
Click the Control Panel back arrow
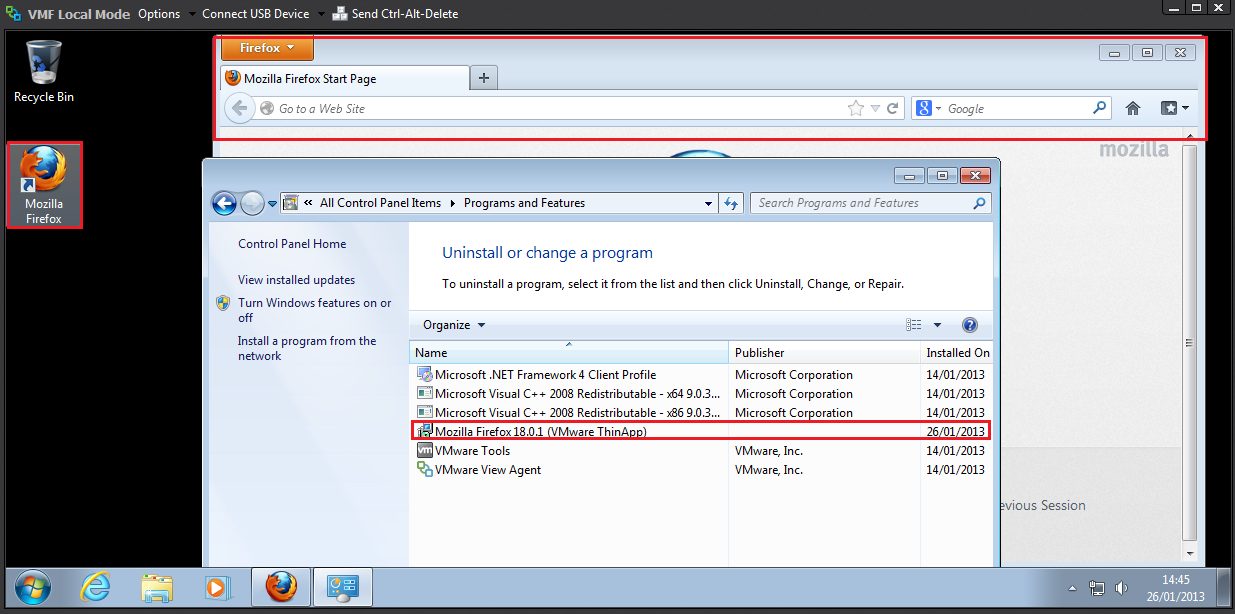[x=225, y=203]
